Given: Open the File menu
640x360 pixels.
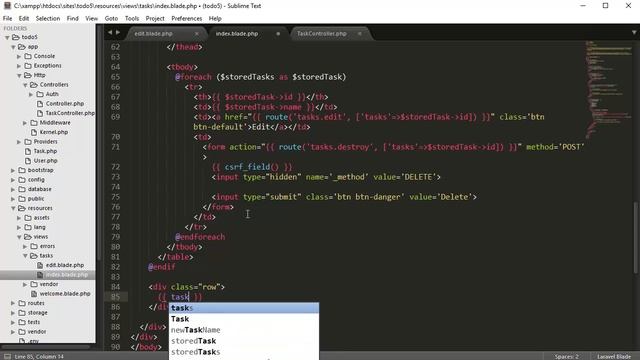Looking at the screenshot, I should click(7, 18).
